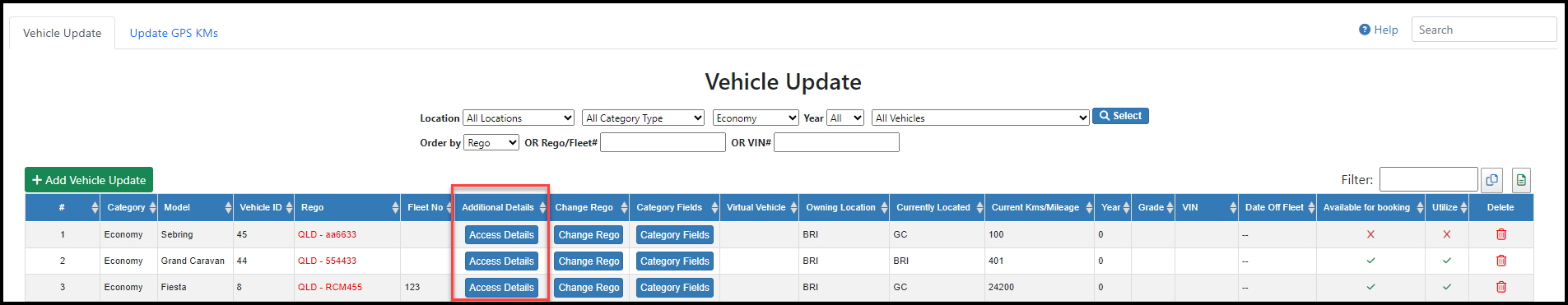Open the Order by Rego dropdown
The height and width of the screenshot is (305, 1568).
pos(491,143)
